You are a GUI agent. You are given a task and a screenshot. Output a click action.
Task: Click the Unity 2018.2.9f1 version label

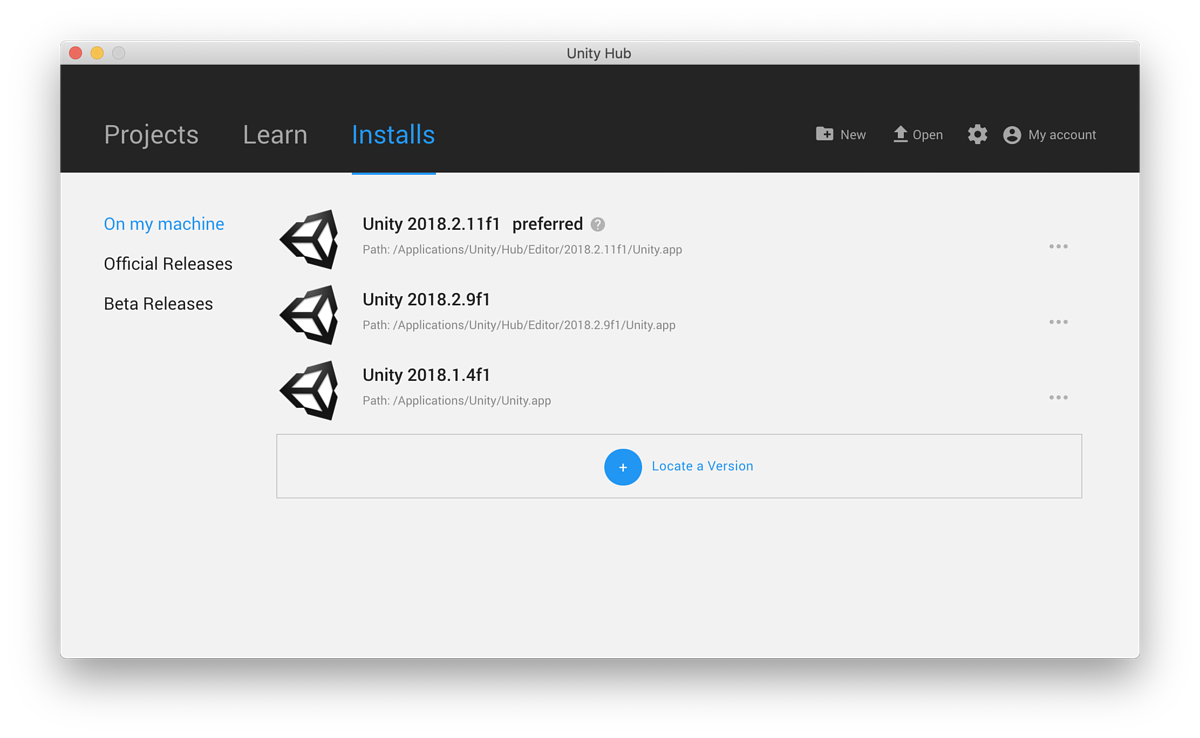(426, 299)
